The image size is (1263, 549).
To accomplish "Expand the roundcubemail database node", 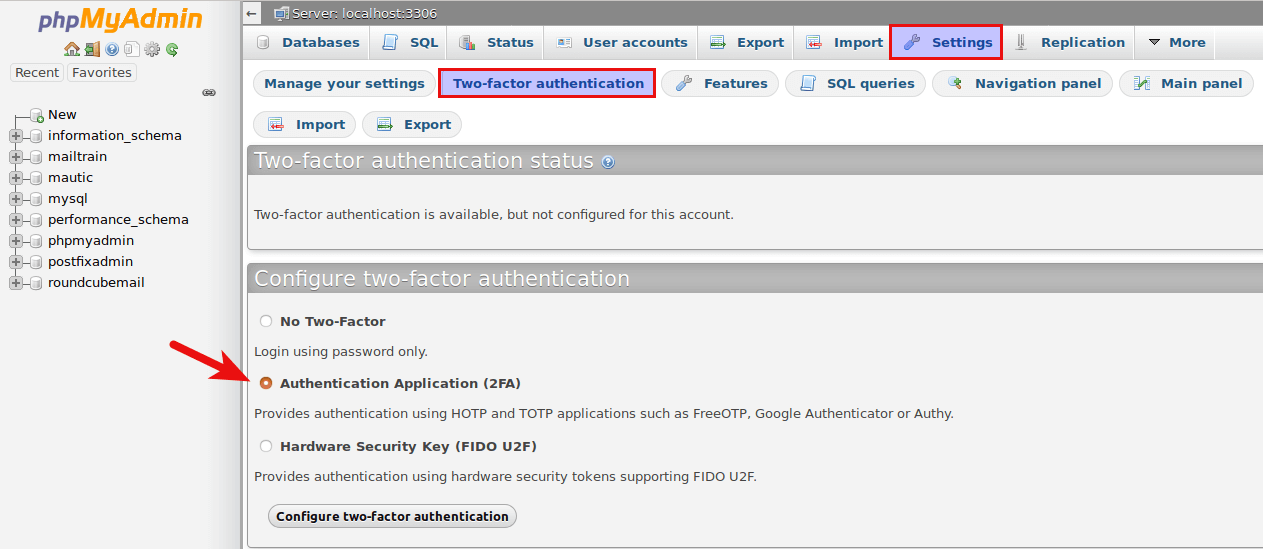I will [16, 283].
